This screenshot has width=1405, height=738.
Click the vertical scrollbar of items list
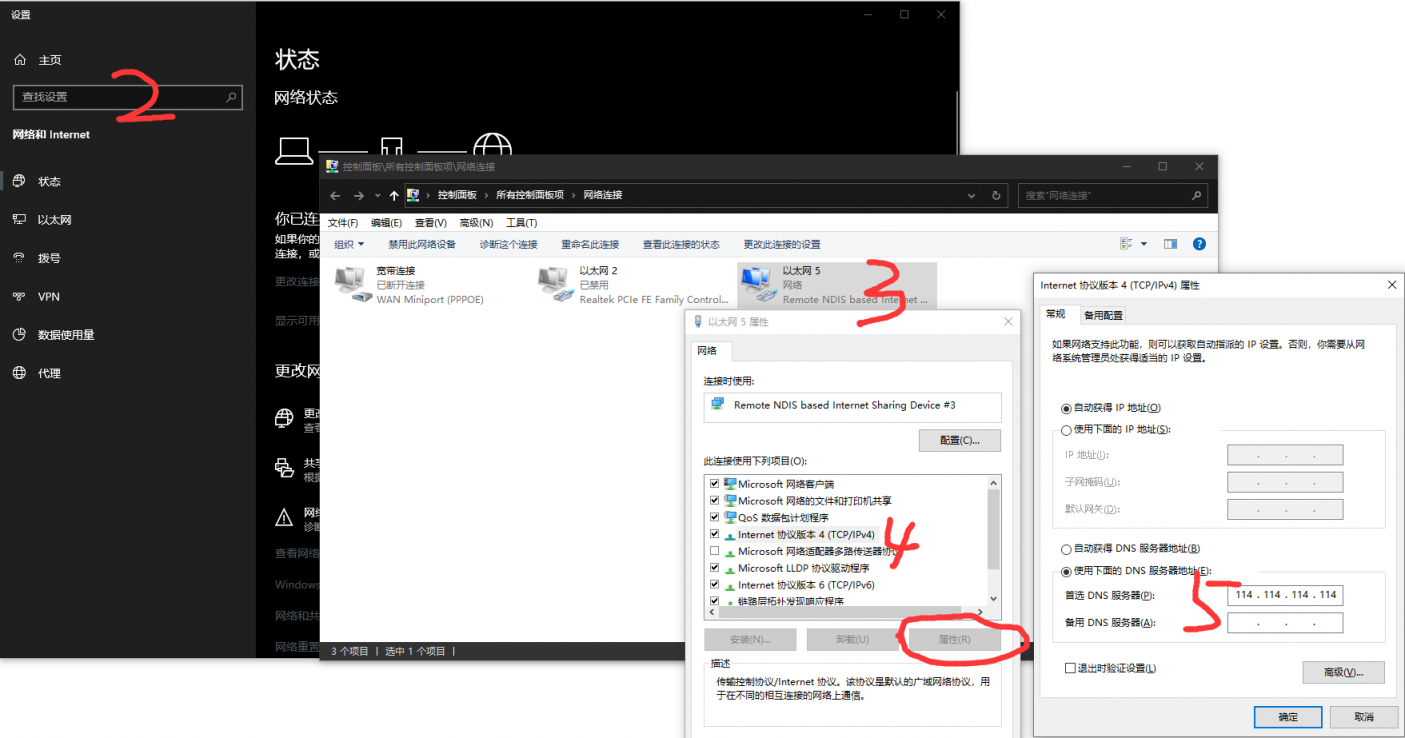pyautogui.click(x=993, y=539)
